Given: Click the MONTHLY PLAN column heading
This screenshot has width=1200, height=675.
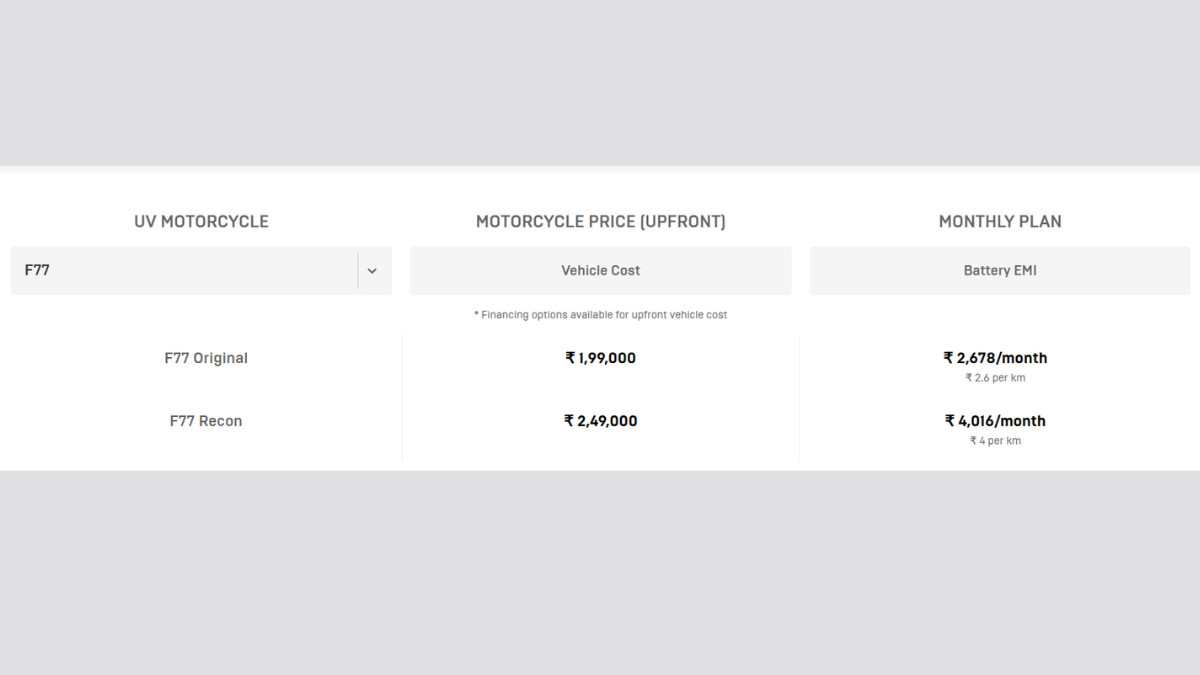Looking at the screenshot, I should [1000, 222].
